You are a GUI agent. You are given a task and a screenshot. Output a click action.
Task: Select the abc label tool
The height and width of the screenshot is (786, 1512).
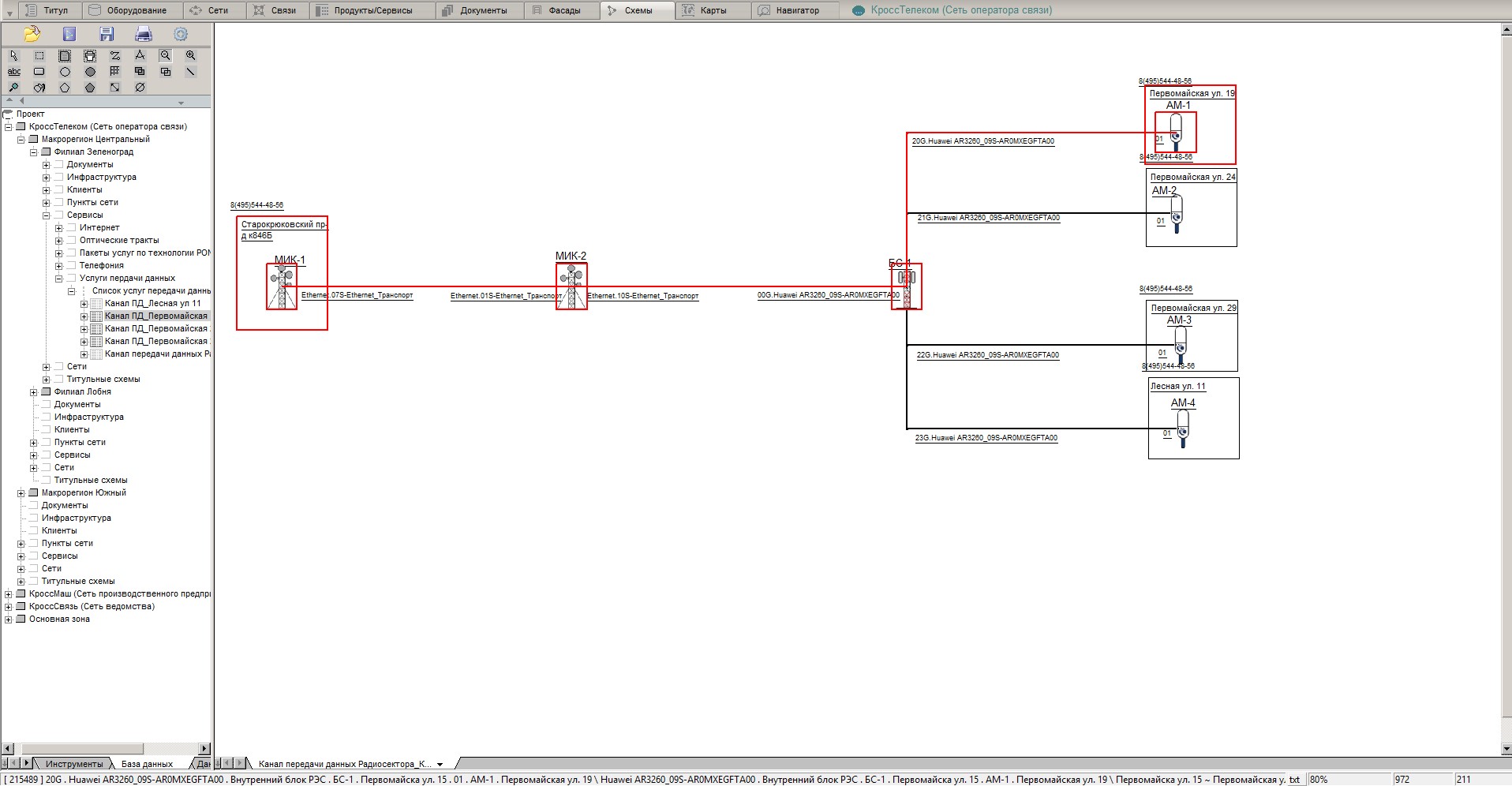pos(14,72)
